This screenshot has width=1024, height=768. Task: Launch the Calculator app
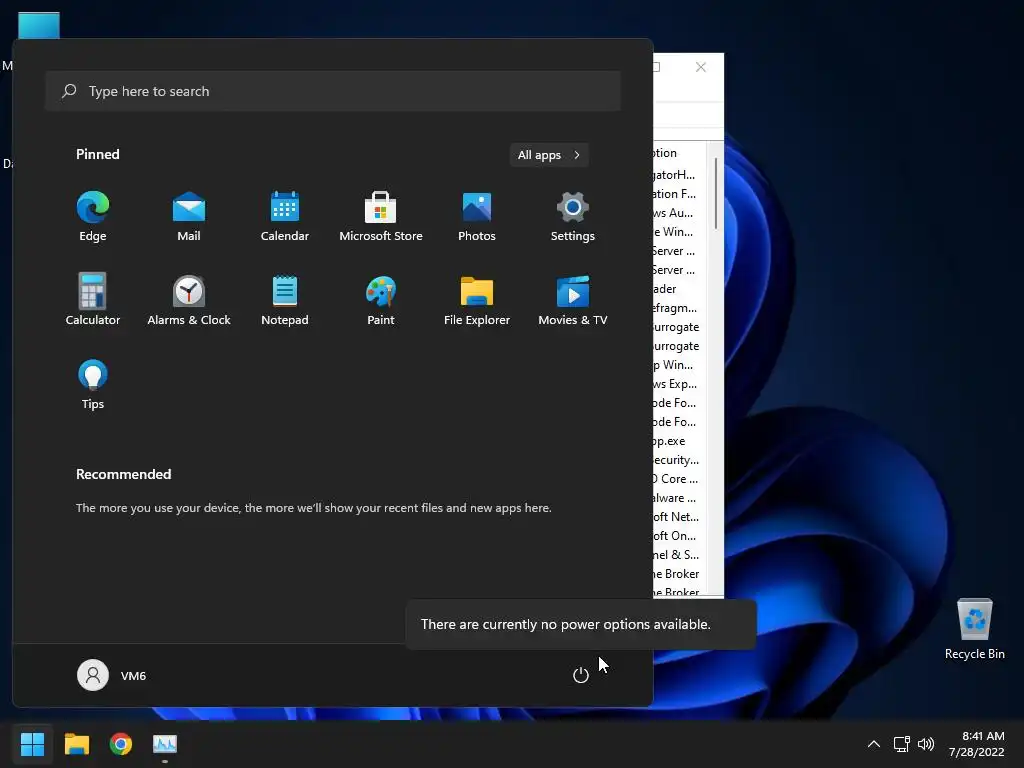(93, 300)
